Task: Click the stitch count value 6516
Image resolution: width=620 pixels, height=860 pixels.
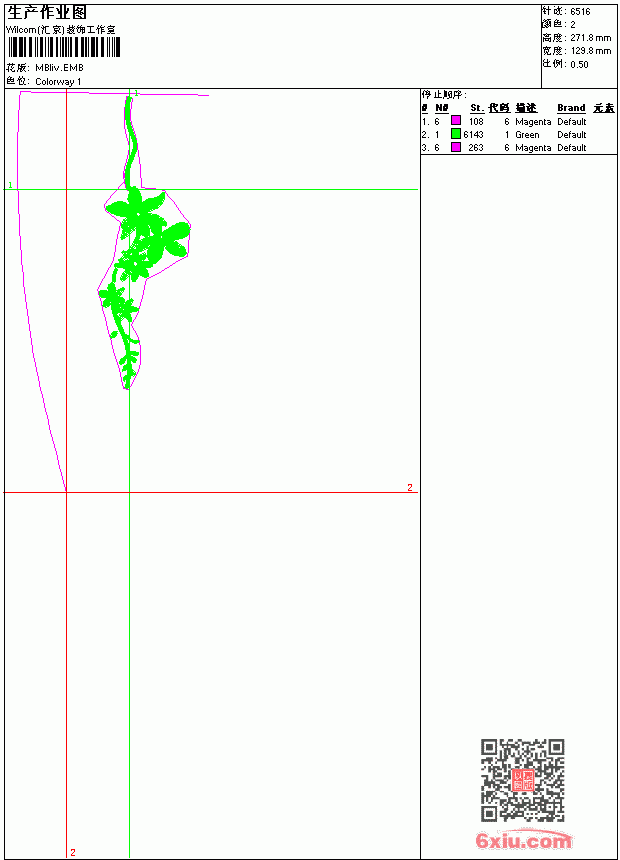Action: (580, 12)
